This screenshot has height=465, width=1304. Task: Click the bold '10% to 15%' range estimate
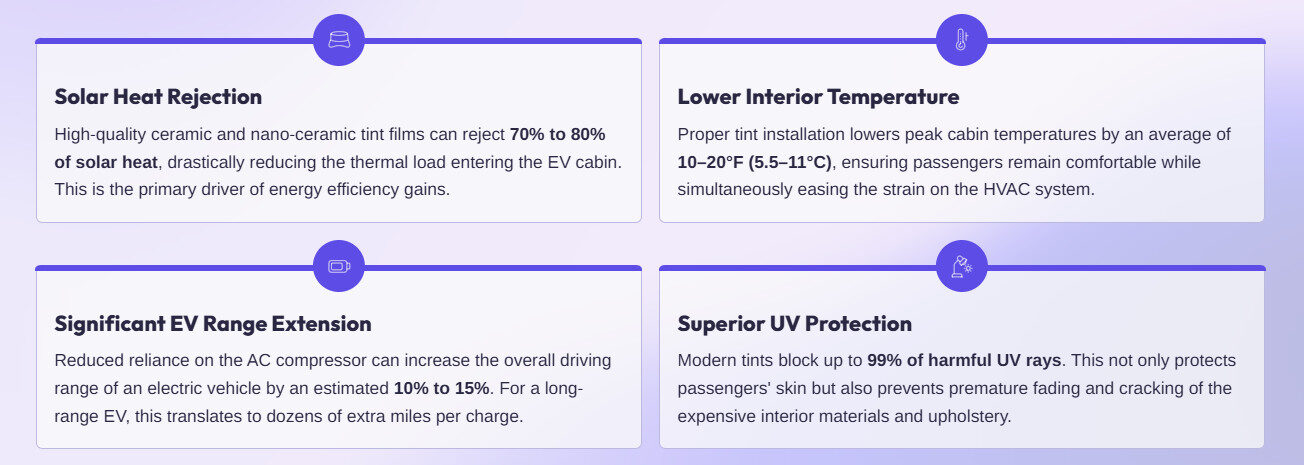pos(441,388)
